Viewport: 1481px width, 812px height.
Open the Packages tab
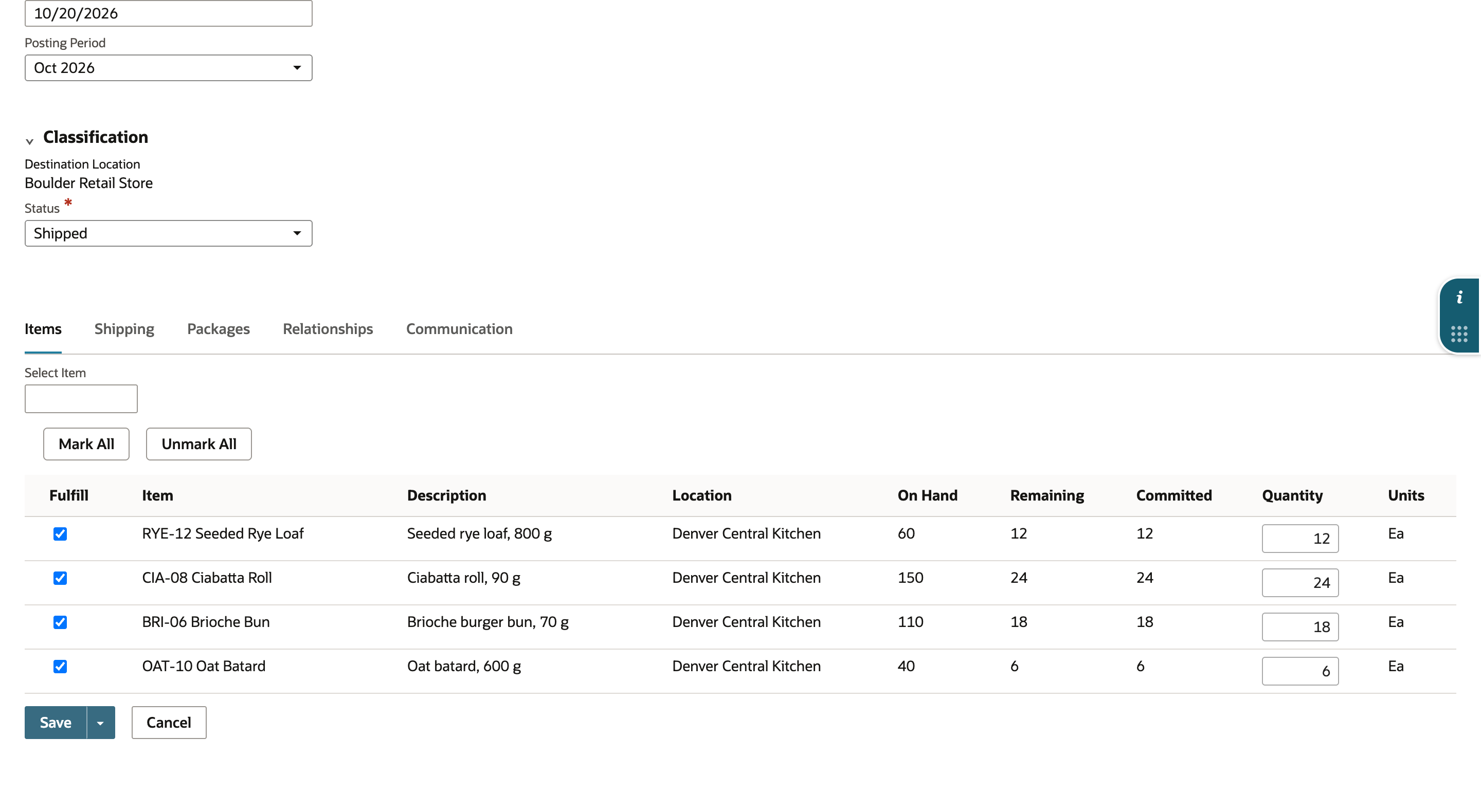tap(219, 329)
